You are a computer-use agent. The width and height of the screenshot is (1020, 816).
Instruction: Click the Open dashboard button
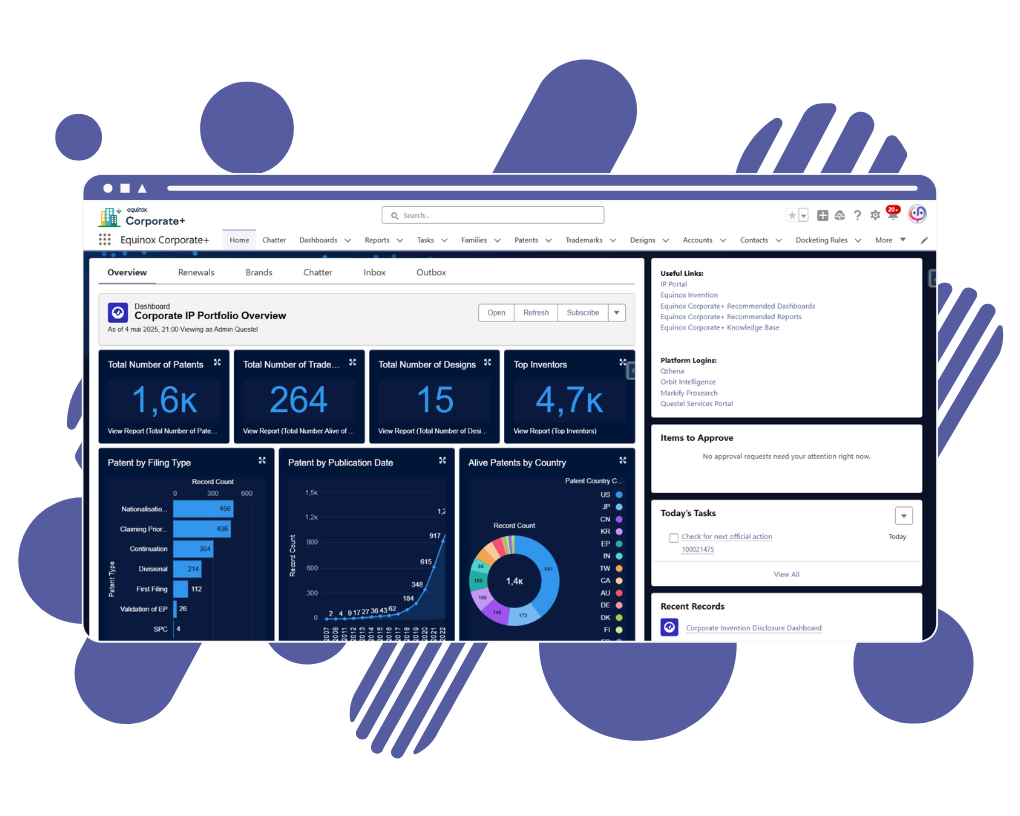click(x=496, y=313)
